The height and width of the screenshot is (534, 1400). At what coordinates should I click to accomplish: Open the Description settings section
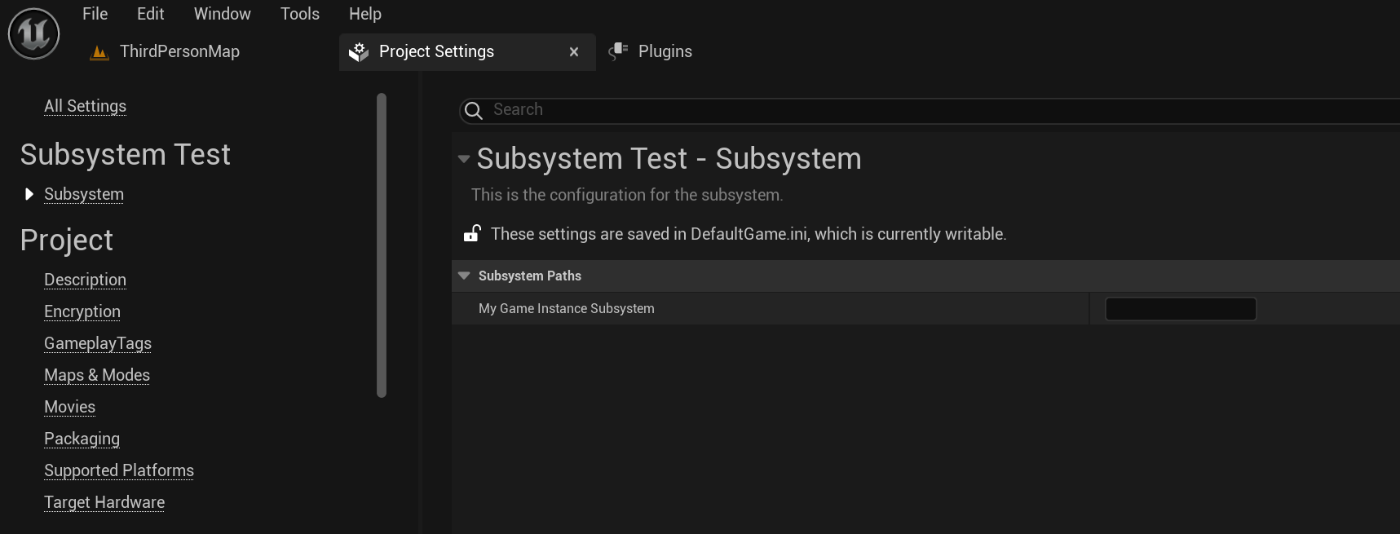[x=85, y=280]
